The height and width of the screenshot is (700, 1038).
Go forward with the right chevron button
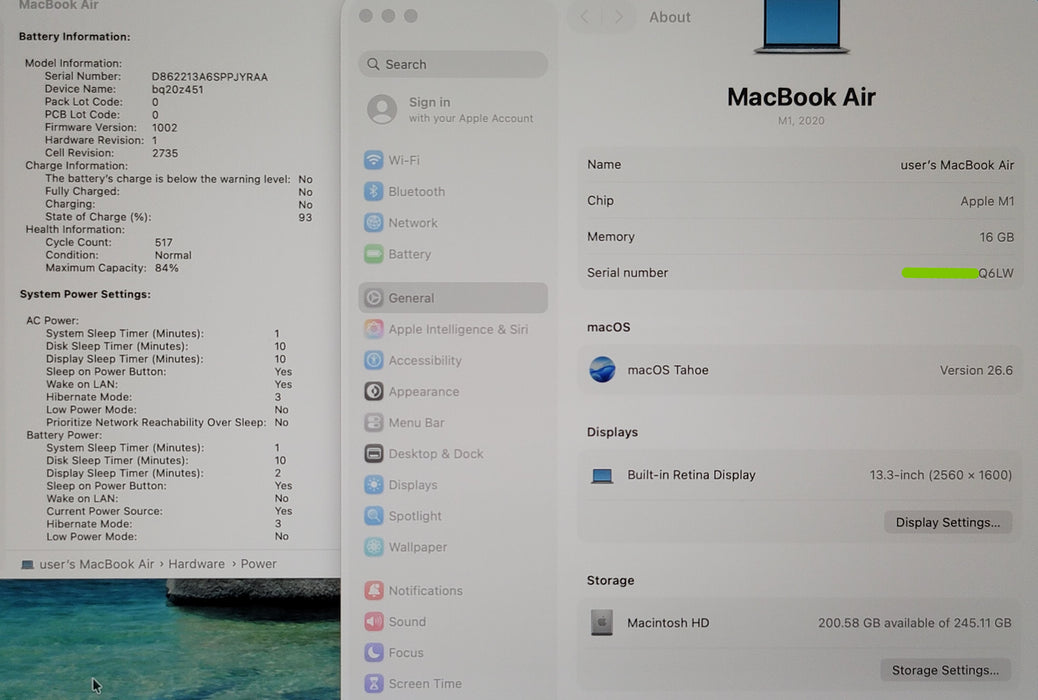coord(618,17)
